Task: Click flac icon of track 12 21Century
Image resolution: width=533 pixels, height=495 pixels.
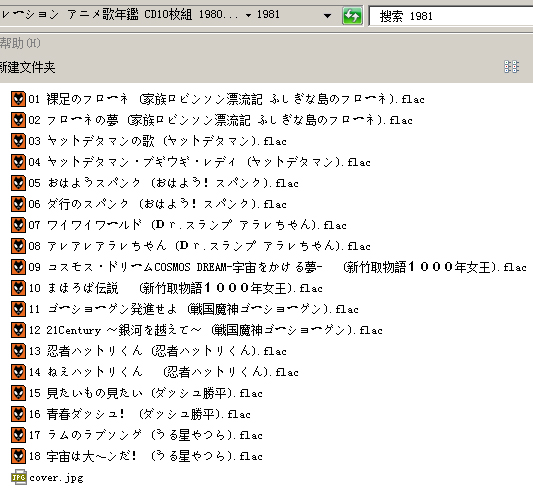Action: click(18, 330)
